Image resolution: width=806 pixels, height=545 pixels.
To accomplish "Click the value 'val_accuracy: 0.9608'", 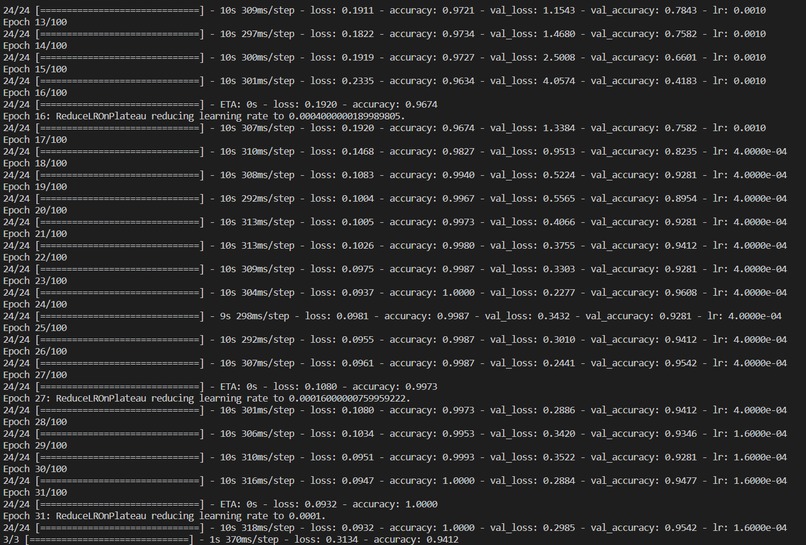I will [x=644, y=293].
